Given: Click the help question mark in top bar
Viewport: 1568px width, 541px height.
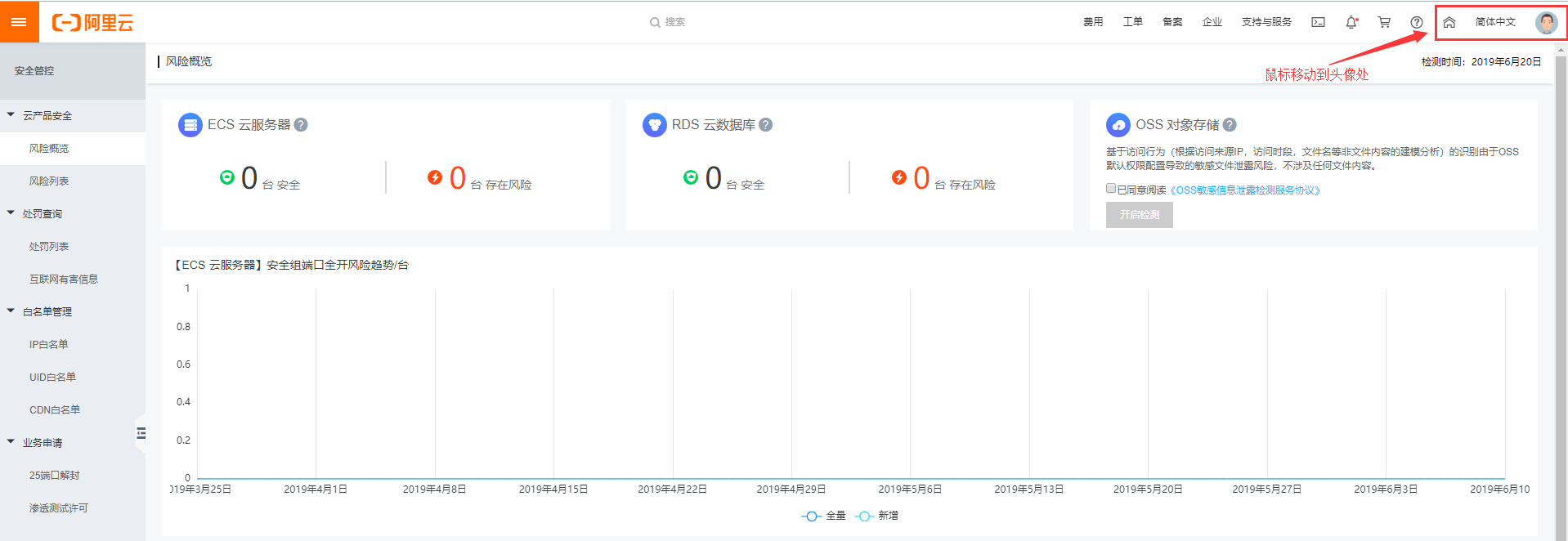Looking at the screenshot, I should (1417, 22).
